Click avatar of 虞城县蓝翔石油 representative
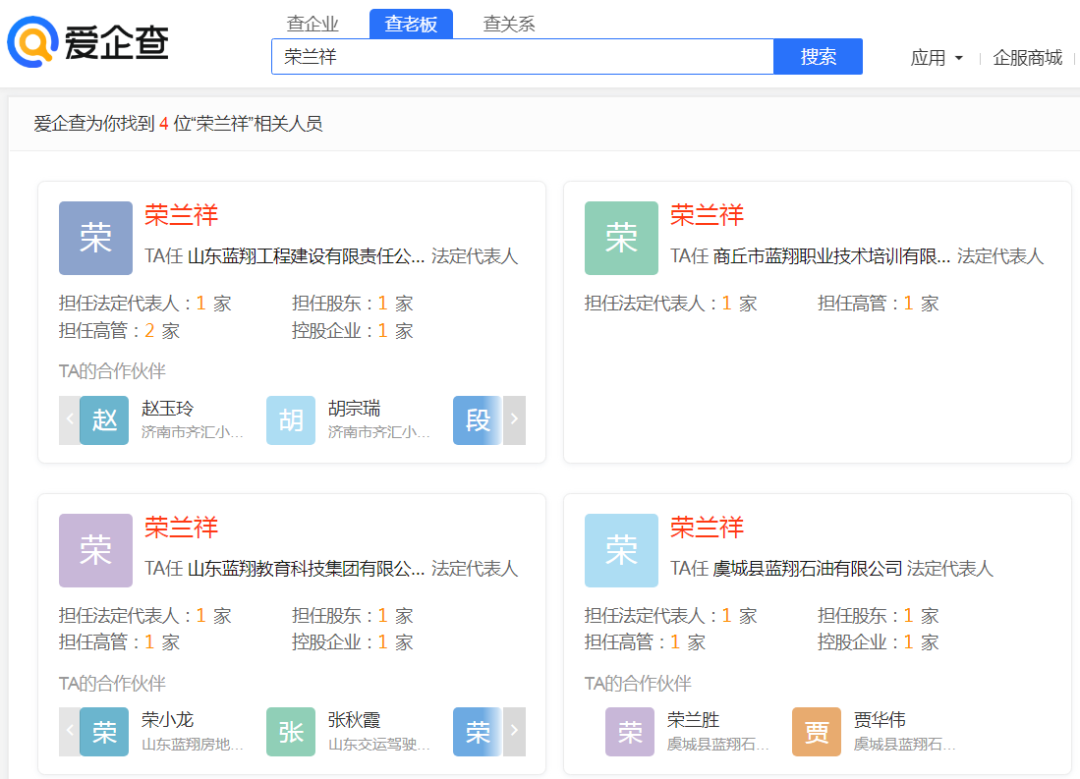The width and height of the screenshot is (1080, 779). click(621, 550)
